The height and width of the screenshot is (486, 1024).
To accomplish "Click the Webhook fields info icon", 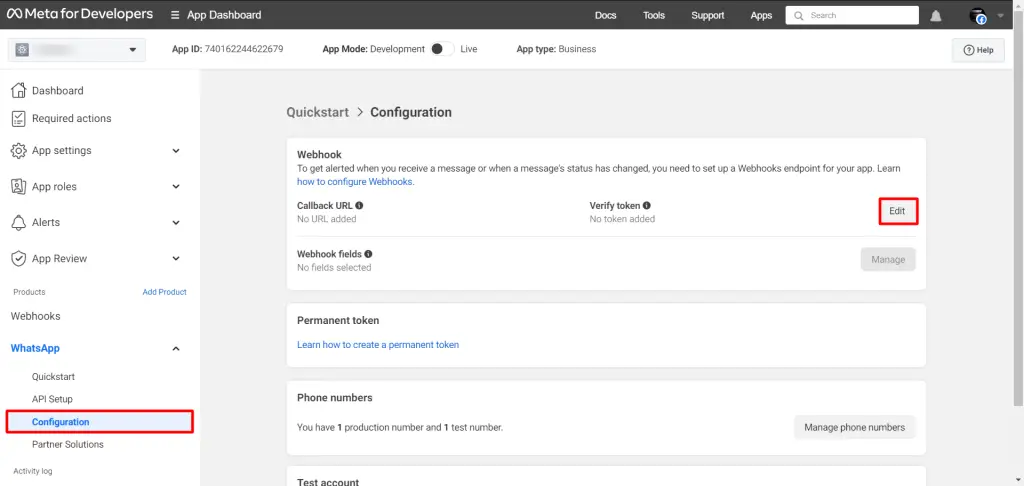I will (368, 253).
